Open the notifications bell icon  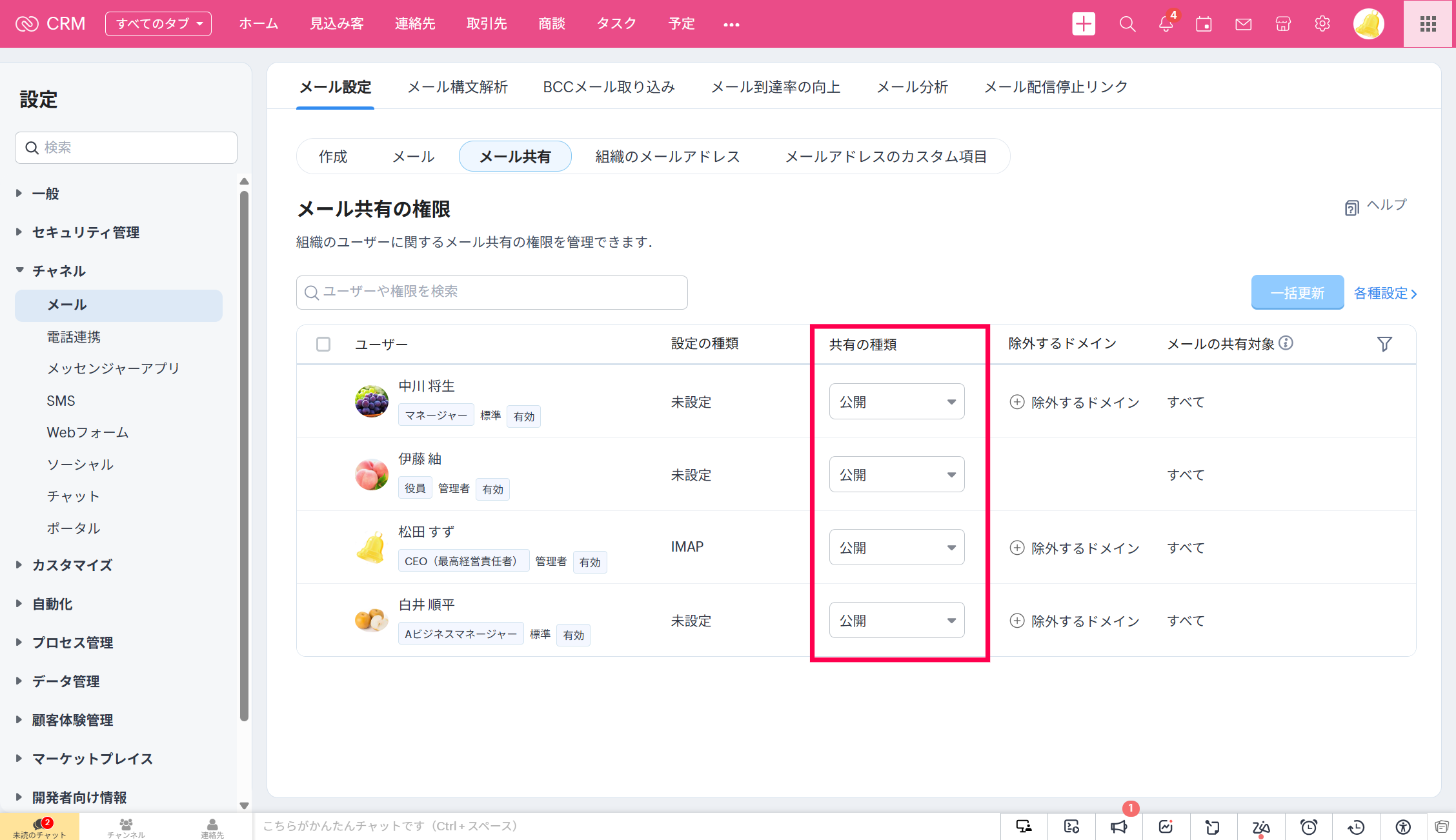pyautogui.click(x=1166, y=24)
